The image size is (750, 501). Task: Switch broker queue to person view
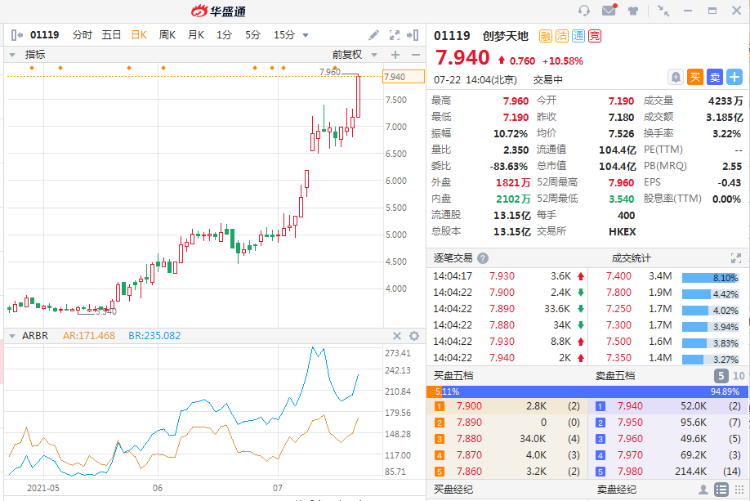point(703,490)
